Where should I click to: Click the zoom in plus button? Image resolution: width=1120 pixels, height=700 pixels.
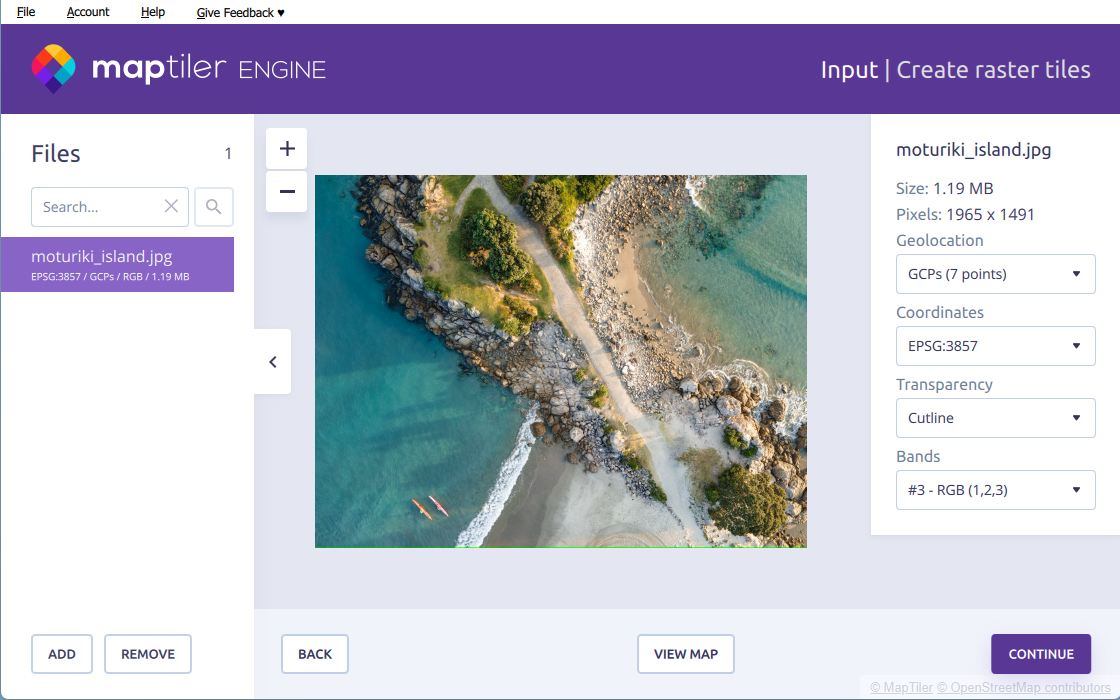pos(287,149)
